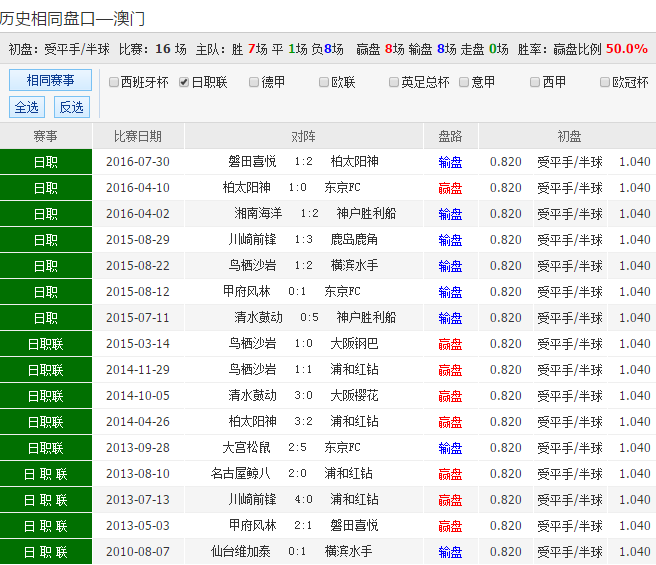Click the 日 职 联 cell in the 2013-08-10 row
656x565 pixels.
pyautogui.click(x=46, y=474)
